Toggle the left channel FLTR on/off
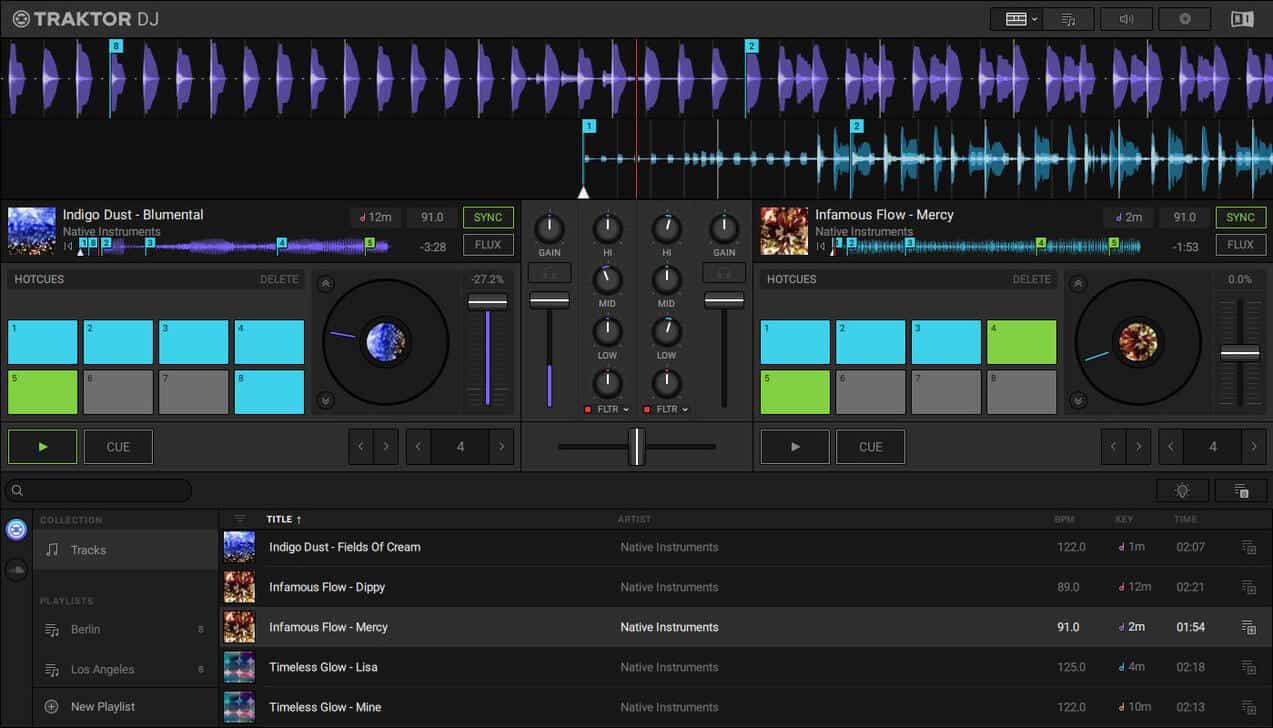This screenshot has height=728, width=1273. point(588,410)
